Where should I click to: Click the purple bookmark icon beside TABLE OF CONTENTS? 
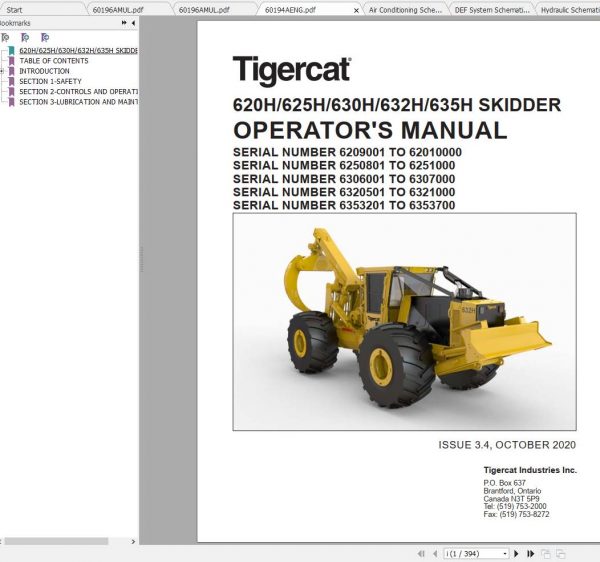[11, 61]
